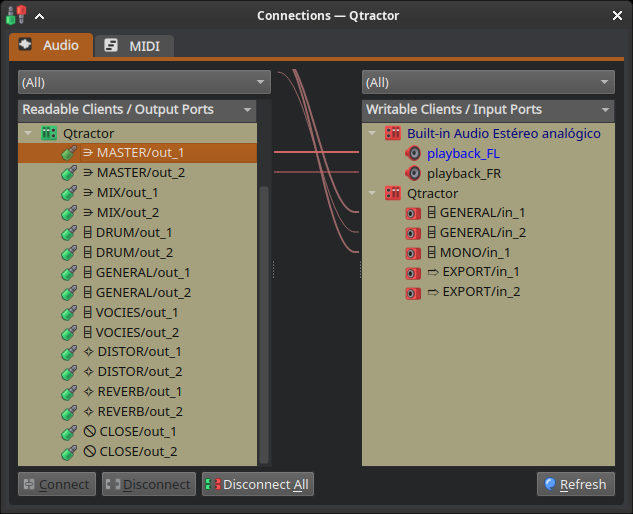This screenshot has width=633, height=514.
Task: Click the green Qtractor client icon in outputs
Action: click(x=49, y=133)
